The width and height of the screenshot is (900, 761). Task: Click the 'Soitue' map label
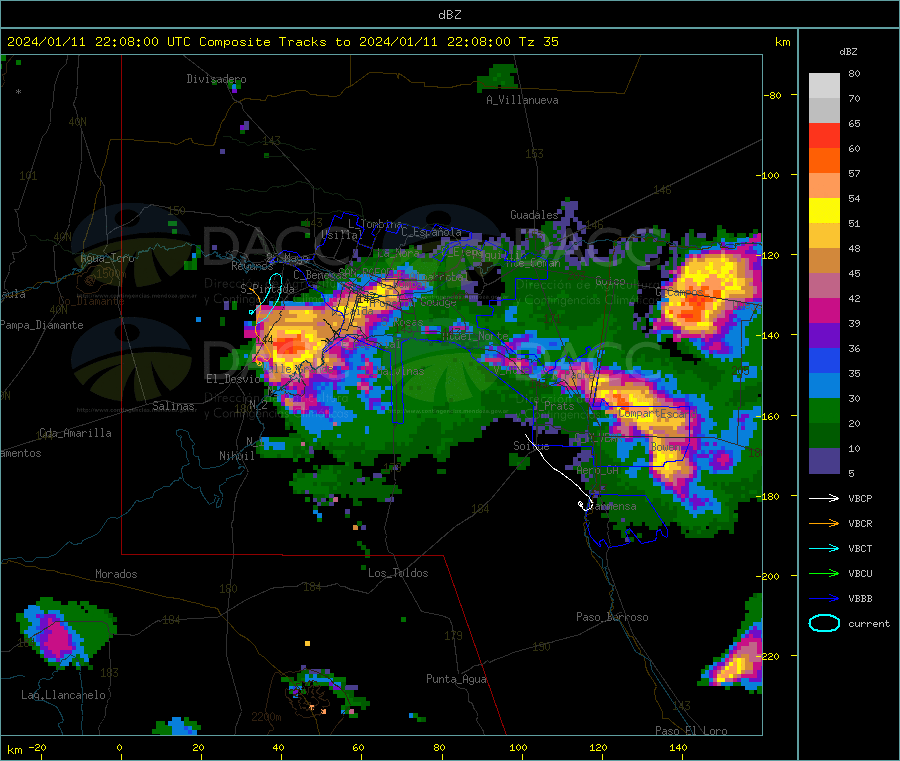531,446
